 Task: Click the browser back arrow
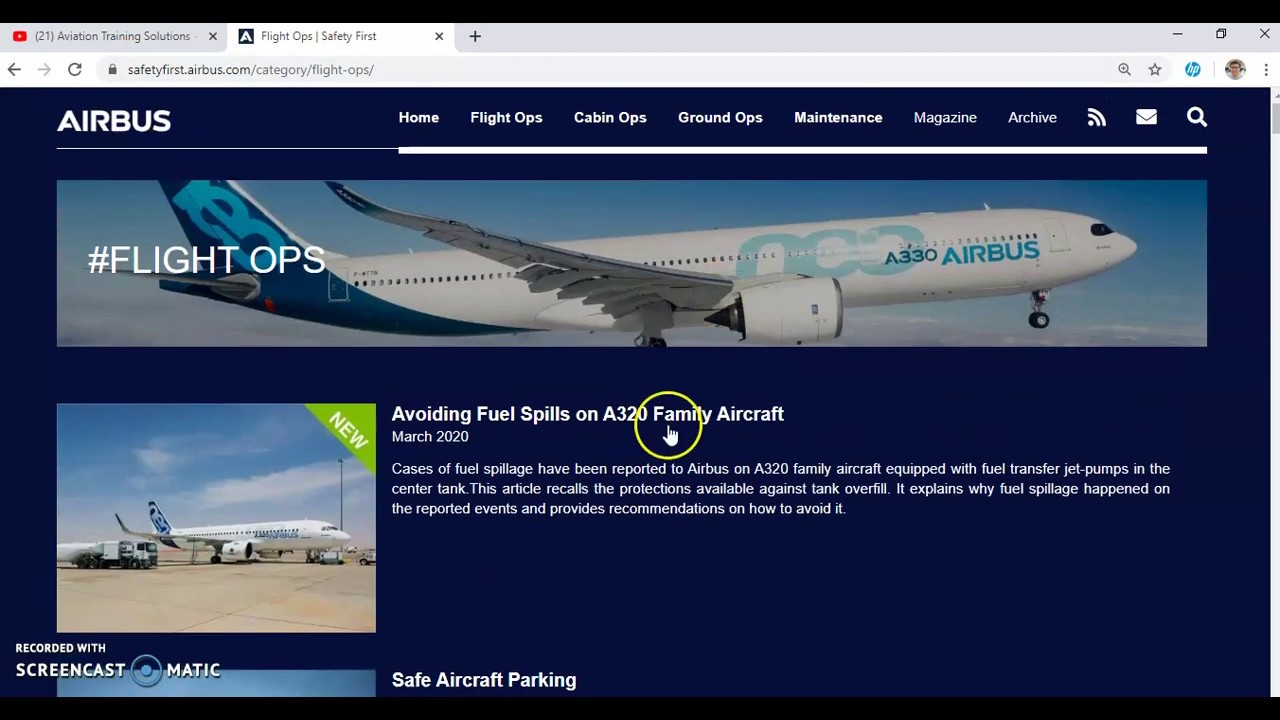(14, 69)
